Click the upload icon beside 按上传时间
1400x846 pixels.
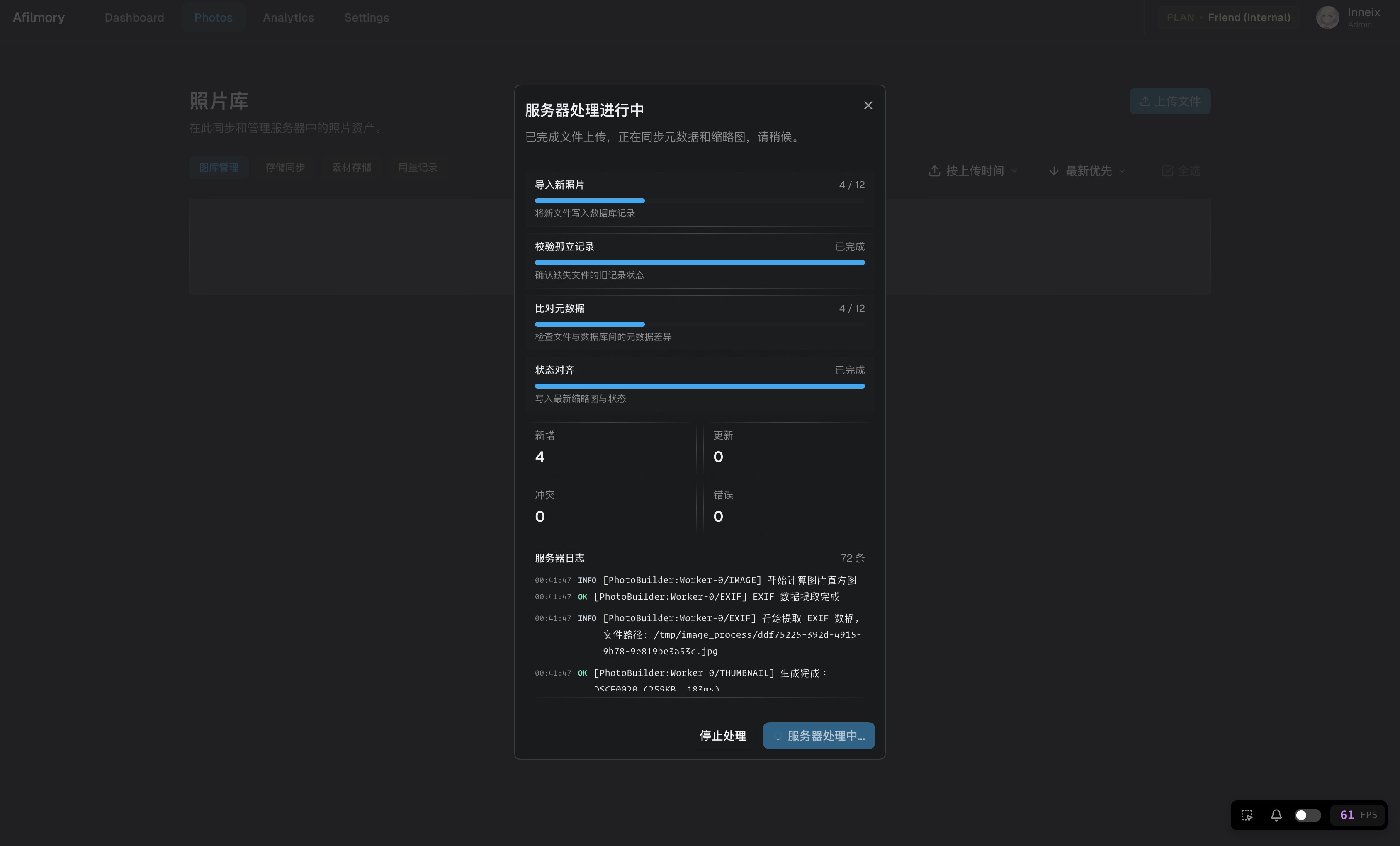(934, 171)
